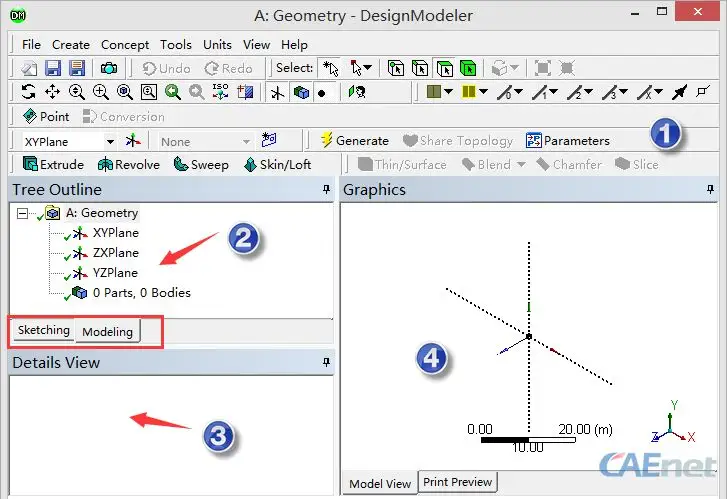Toggle the display model cube icon
This screenshot has height=499, width=727.
click(301, 93)
